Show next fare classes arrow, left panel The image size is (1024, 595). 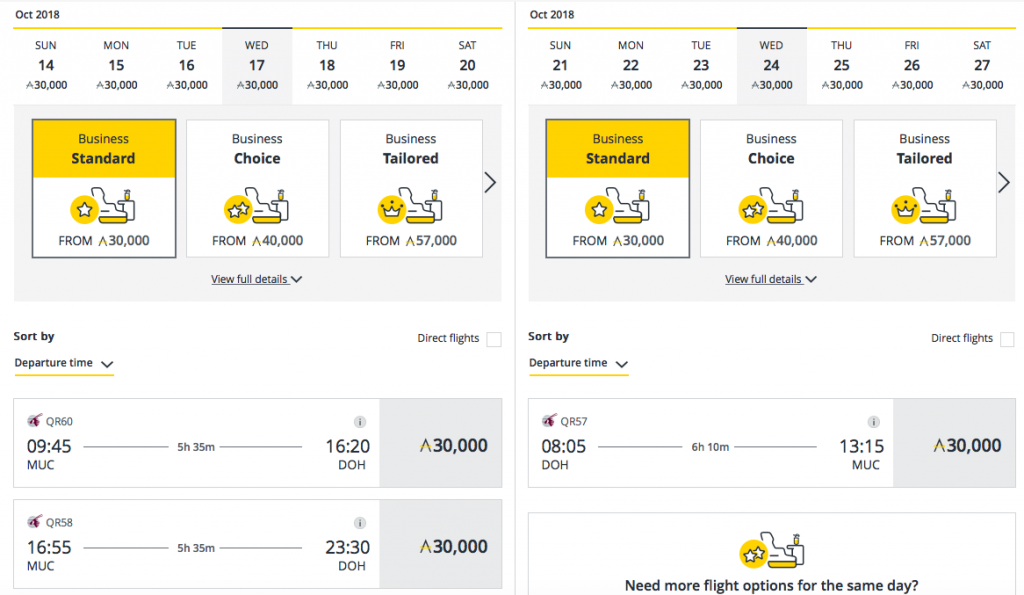click(490, 182)
